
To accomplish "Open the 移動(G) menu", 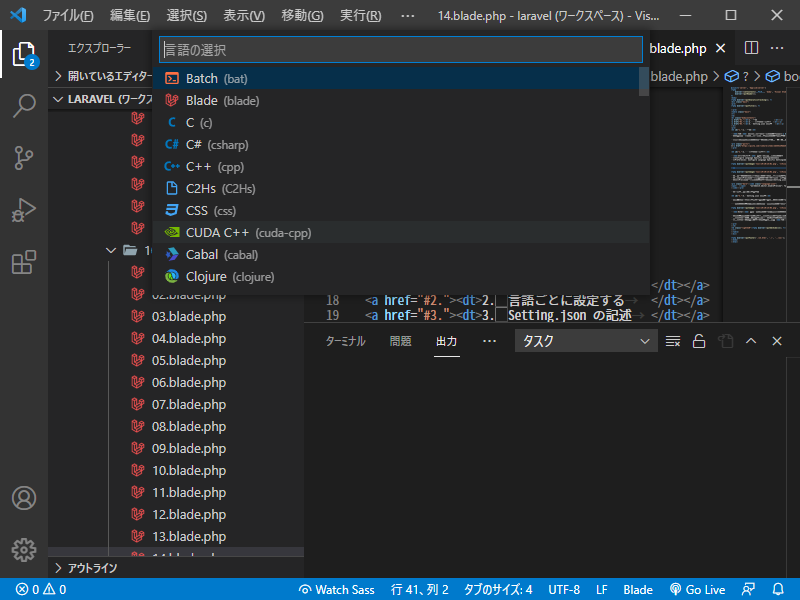I will tap(302, 15).
